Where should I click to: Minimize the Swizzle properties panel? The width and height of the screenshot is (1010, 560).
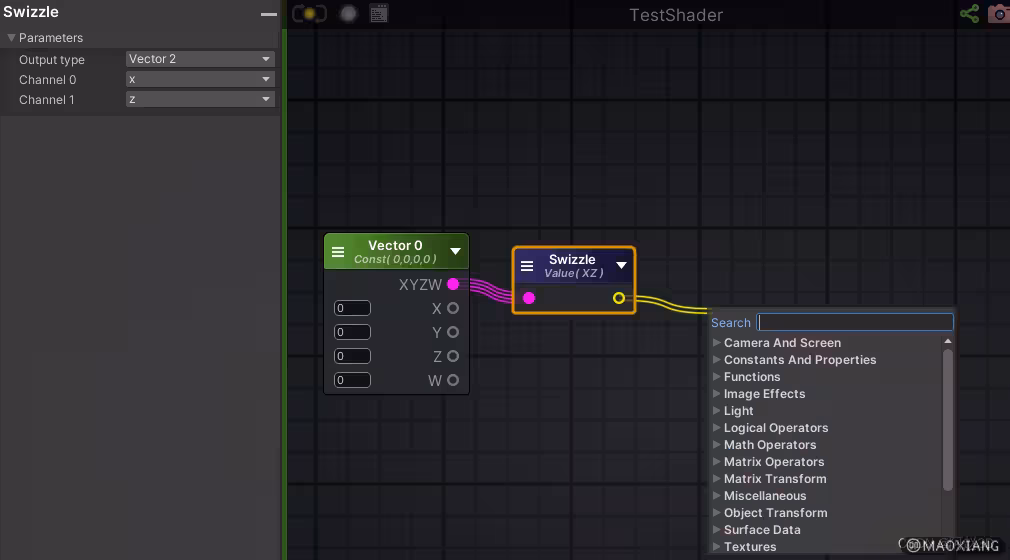point(268,14)
